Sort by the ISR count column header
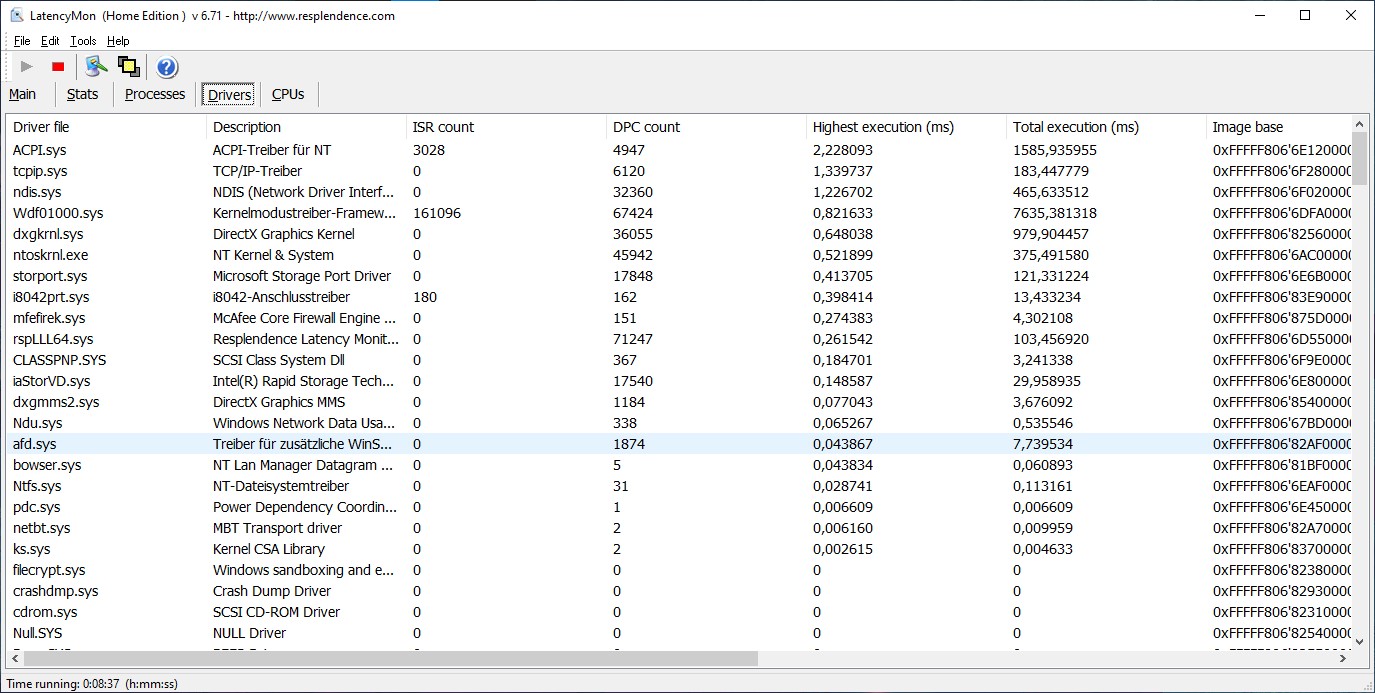Screen dimensions: 1375x693 [x=443, y=127]
